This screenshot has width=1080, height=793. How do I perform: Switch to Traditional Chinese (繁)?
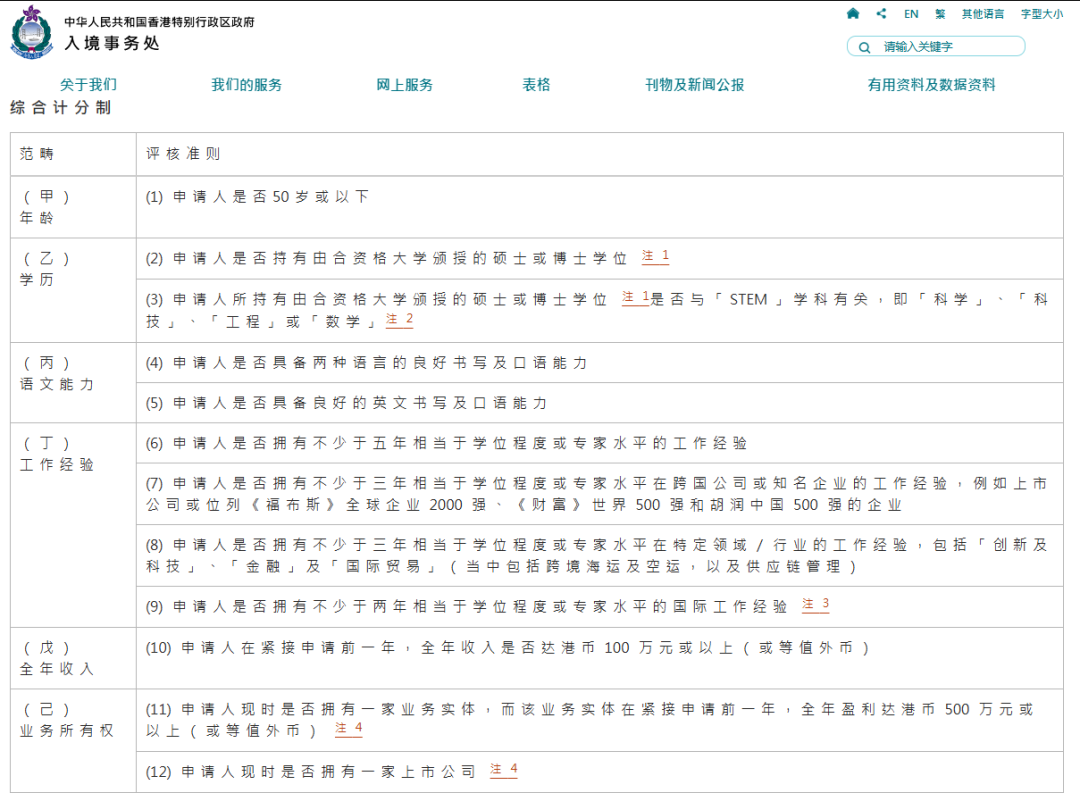click(940, 14)
